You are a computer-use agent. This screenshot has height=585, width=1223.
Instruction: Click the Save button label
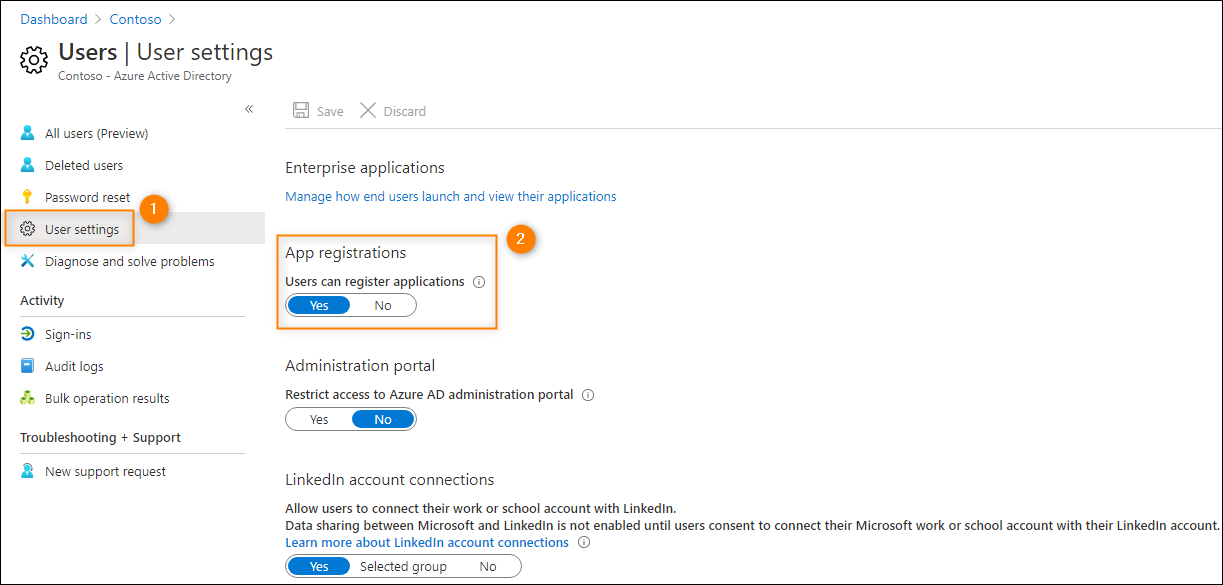pyautogui.click(x=330, y=112)
